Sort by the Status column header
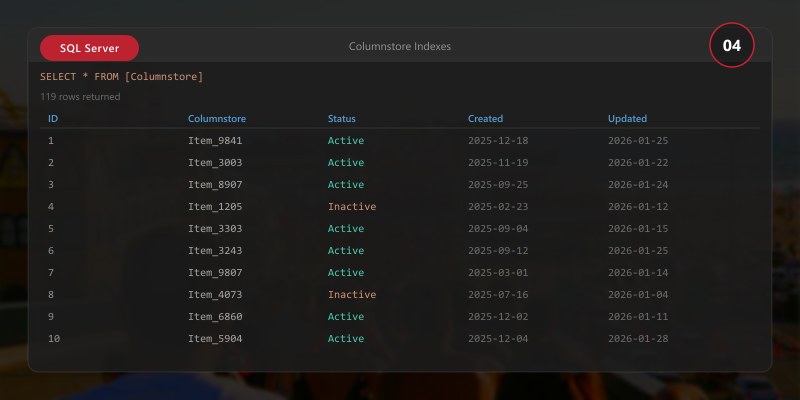This screenshot has height=400, width=800. (x=342, y=118)
